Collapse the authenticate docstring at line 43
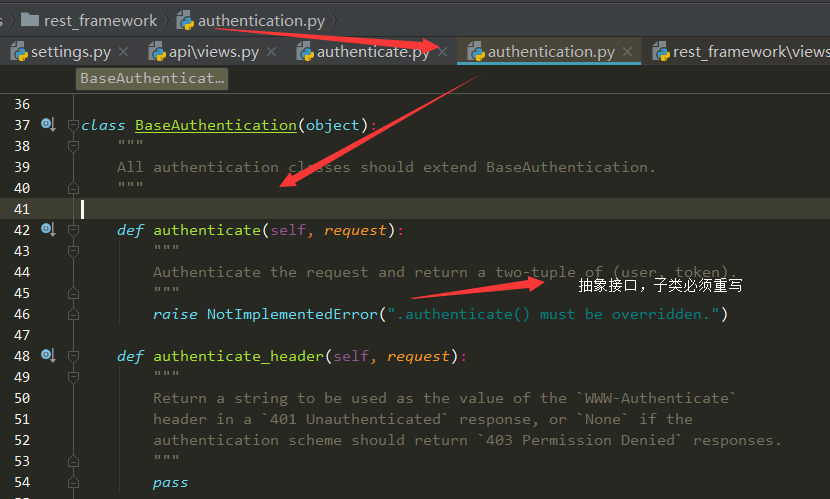 point(73,251)
